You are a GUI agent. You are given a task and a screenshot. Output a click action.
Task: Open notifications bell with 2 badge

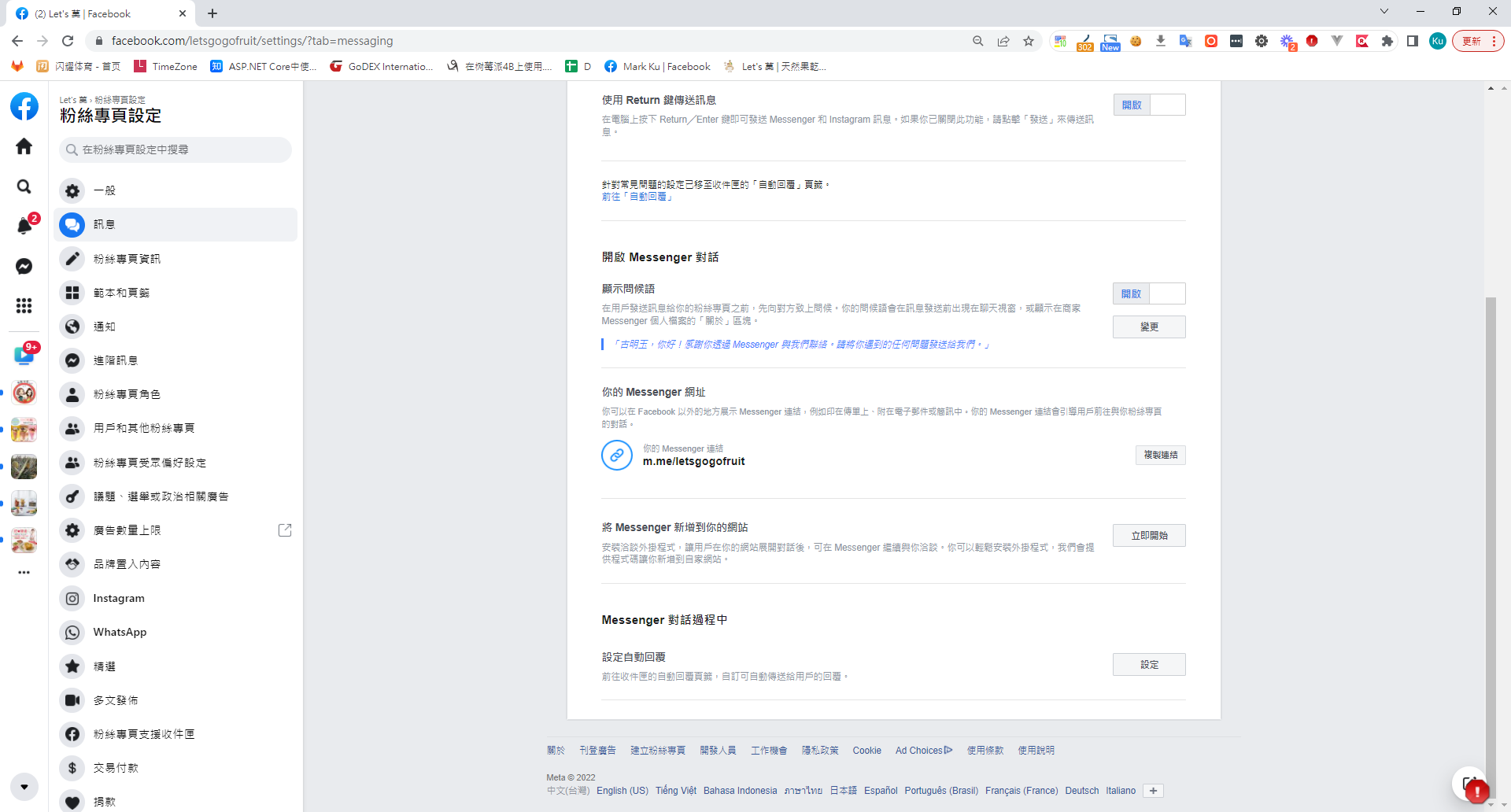click(x=24, y=227)
